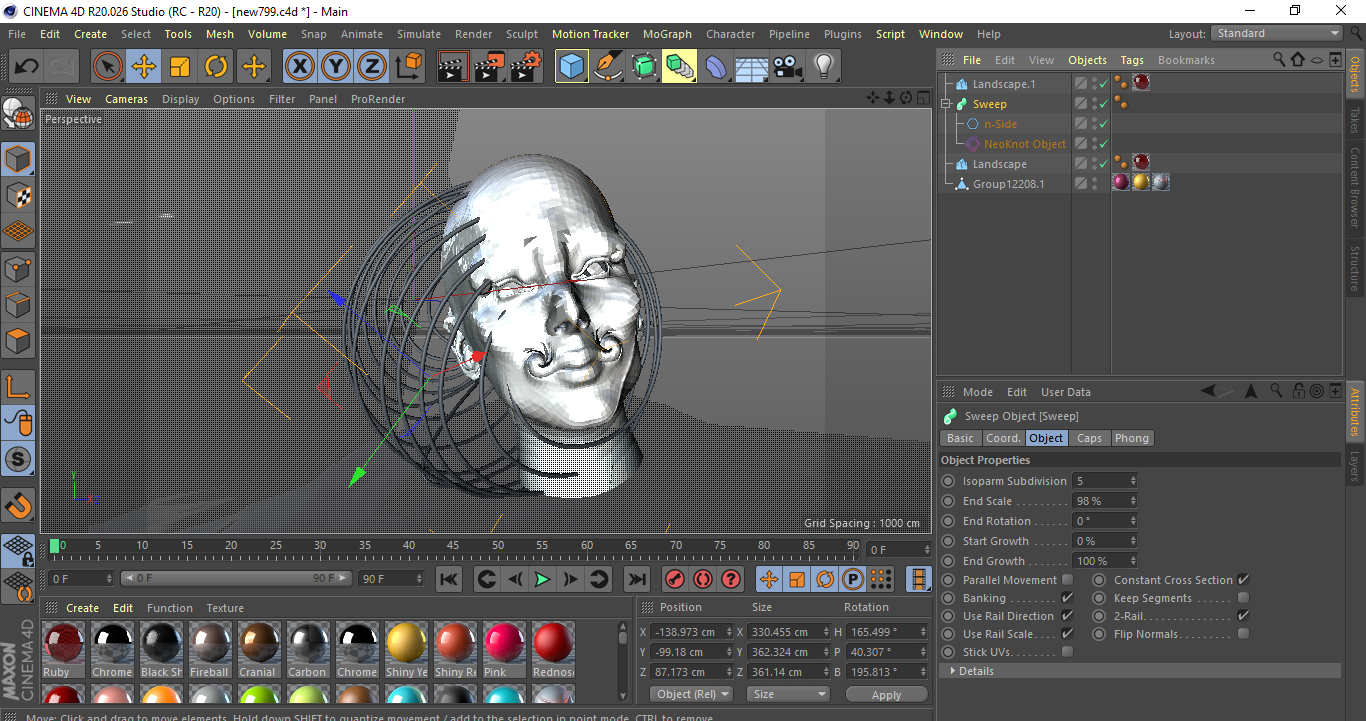This screenshot has width=1366, height=721.
Task: Toggle Stick UVs checkbox
Action: click(x=1067, y=652)
